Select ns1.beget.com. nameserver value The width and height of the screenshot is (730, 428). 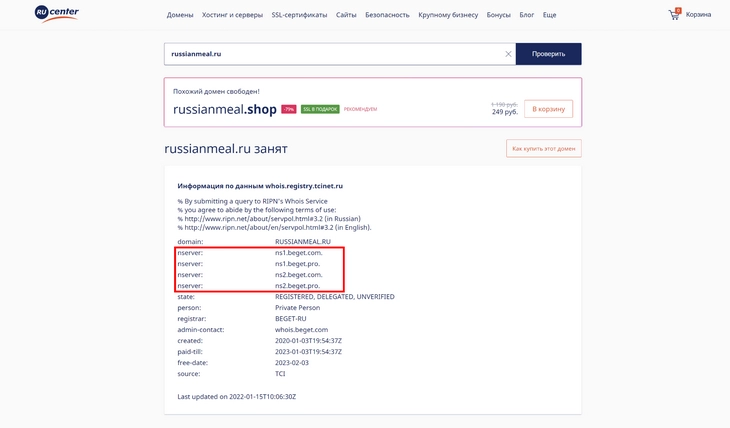tap(298, 253)
